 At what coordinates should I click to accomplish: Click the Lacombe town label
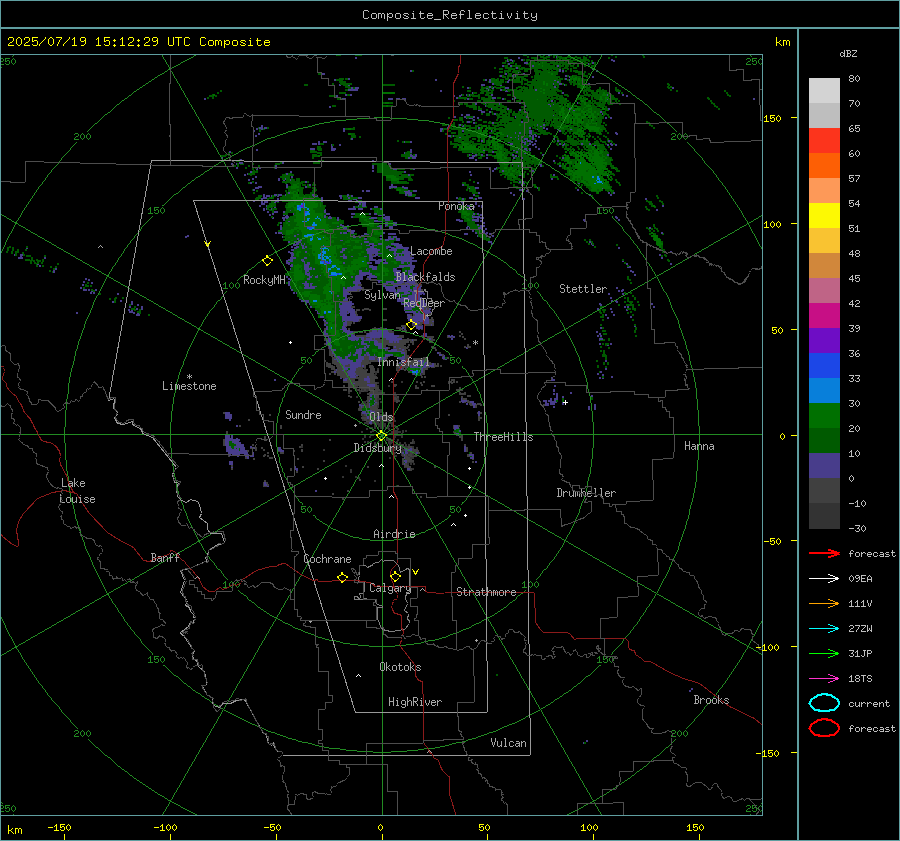tap(431, 251)
